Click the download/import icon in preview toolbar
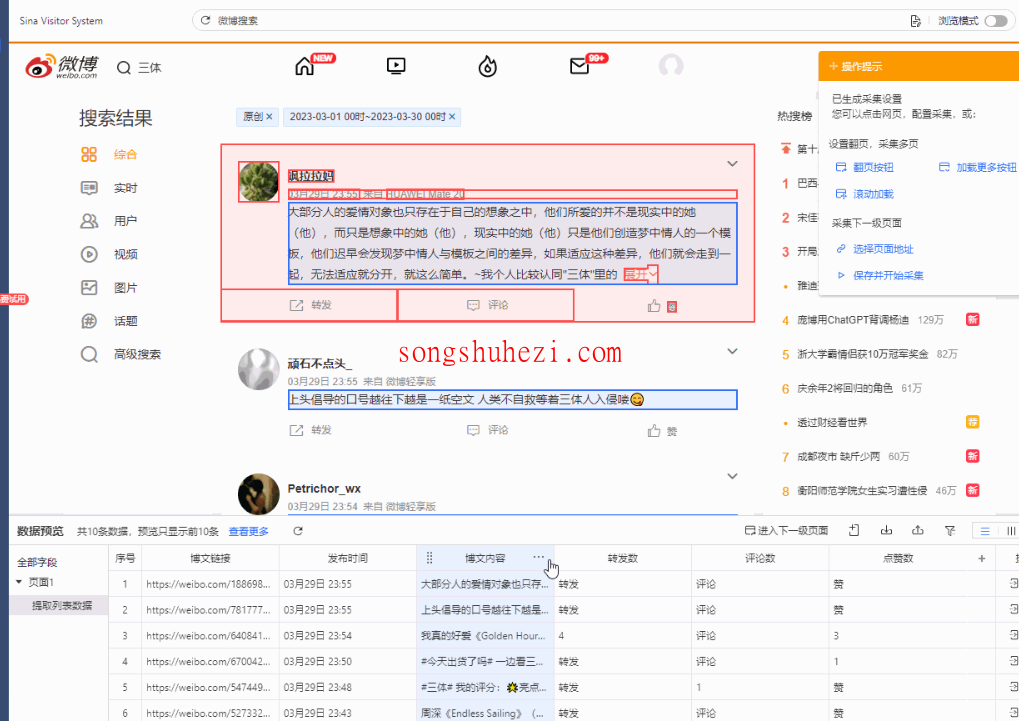 pyautogui.click(x=886, y=531)
